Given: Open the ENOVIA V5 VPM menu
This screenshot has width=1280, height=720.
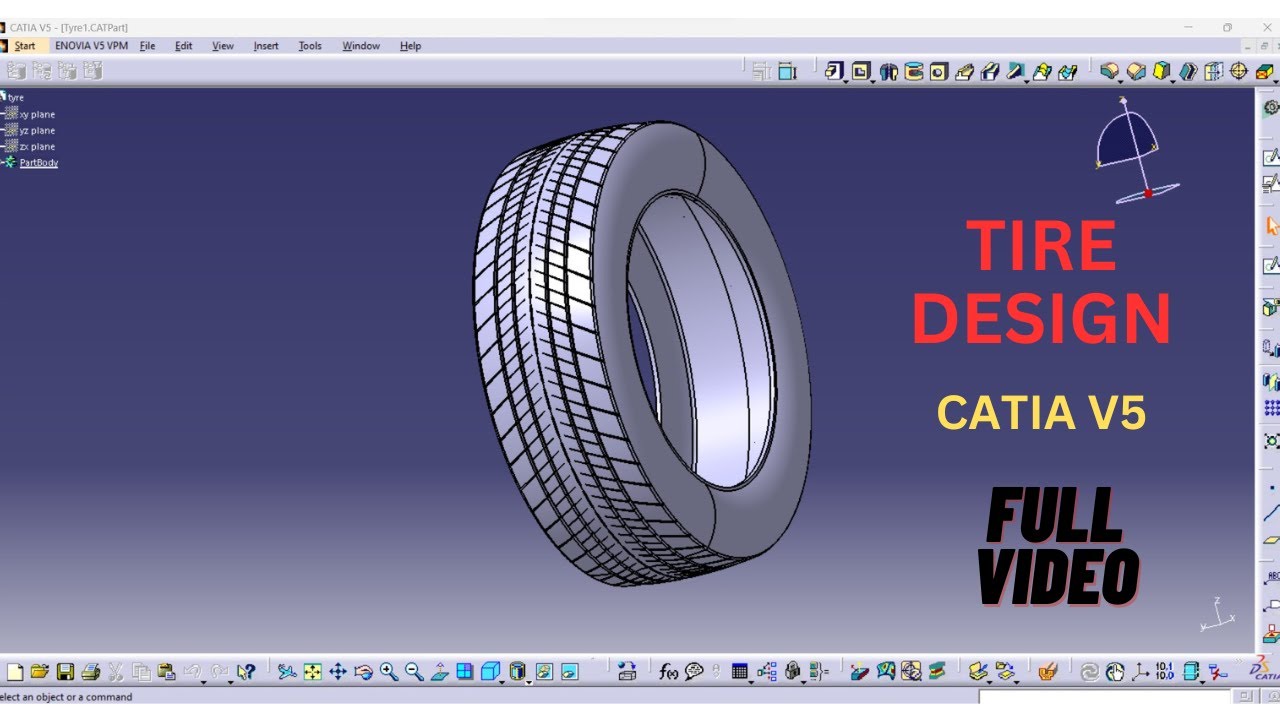Looking at the screenshot, I should coord(91,46).
